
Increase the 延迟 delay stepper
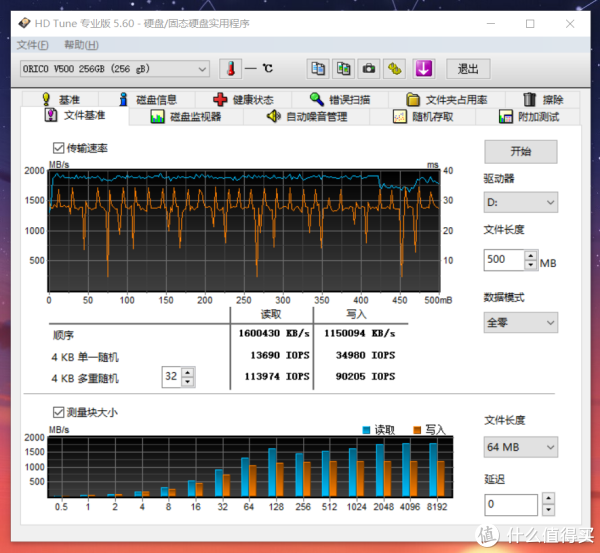click(548, 499)
